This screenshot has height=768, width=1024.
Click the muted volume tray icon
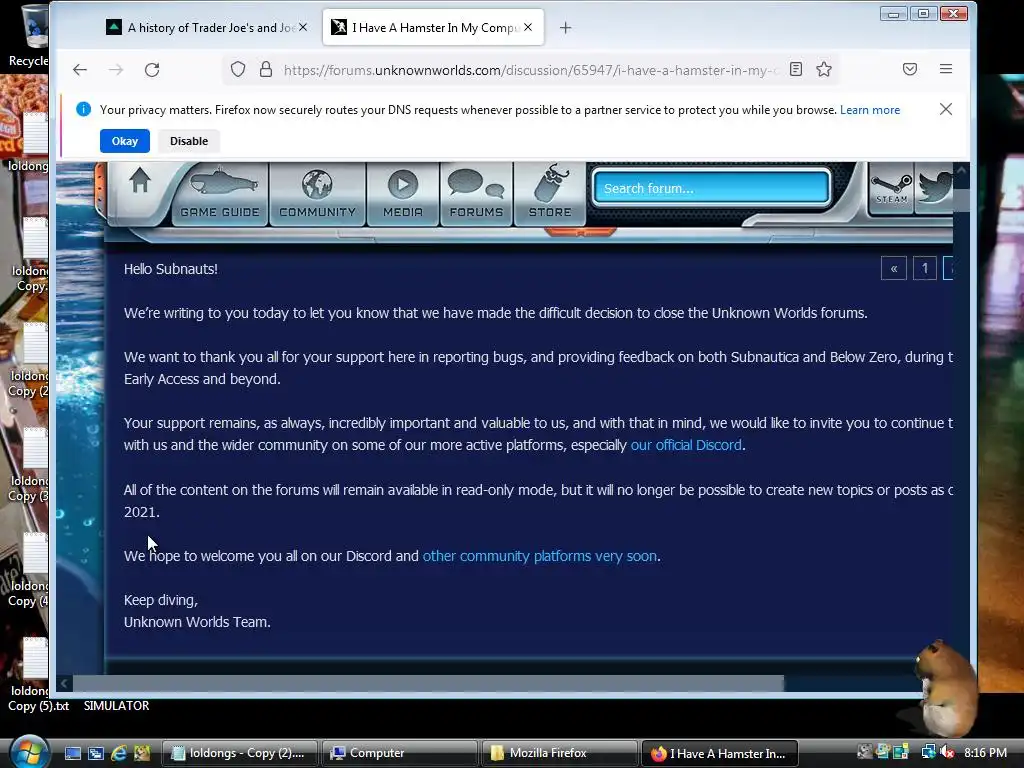[947, 753]
